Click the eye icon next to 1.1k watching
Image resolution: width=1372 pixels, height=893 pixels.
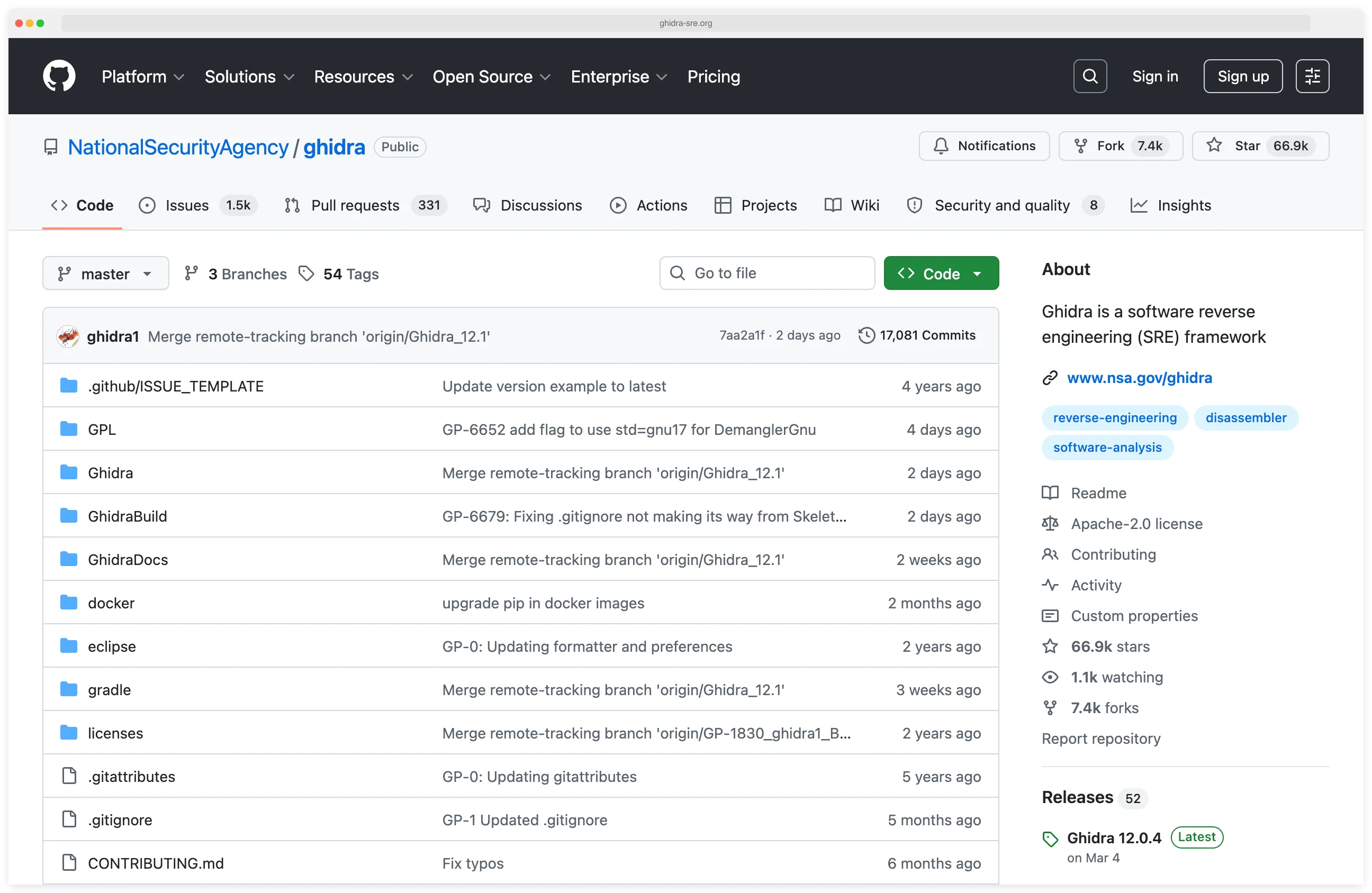(x=1050, y=677)
